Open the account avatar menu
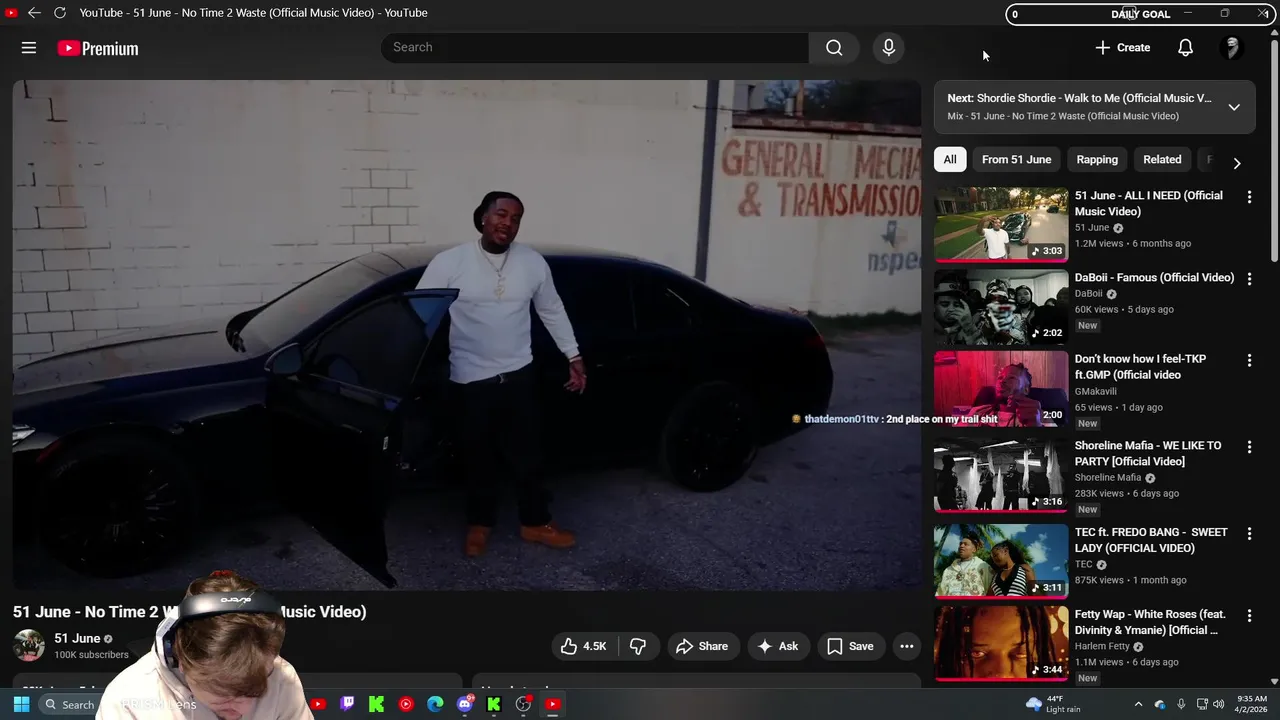The image size is (1280, 720). pyautogui.click(x=1232, y=47)
